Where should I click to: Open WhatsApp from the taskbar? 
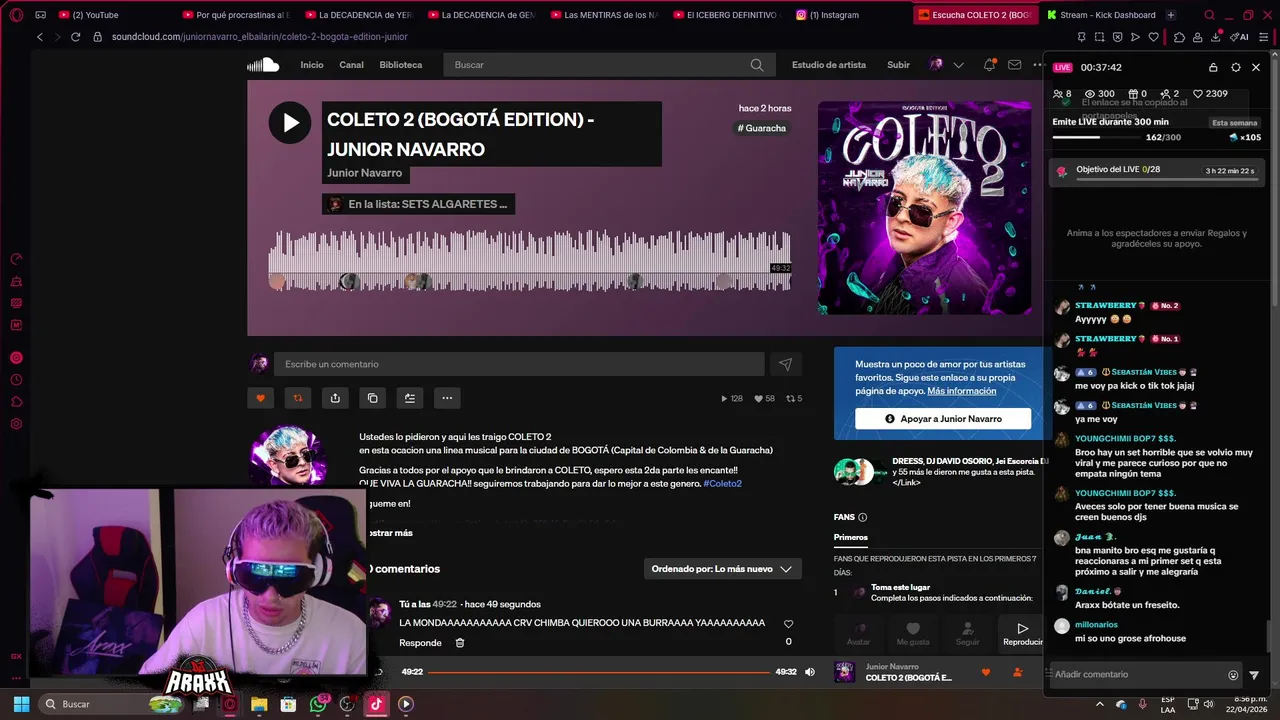pyautogui.click(x=318, y=704)
